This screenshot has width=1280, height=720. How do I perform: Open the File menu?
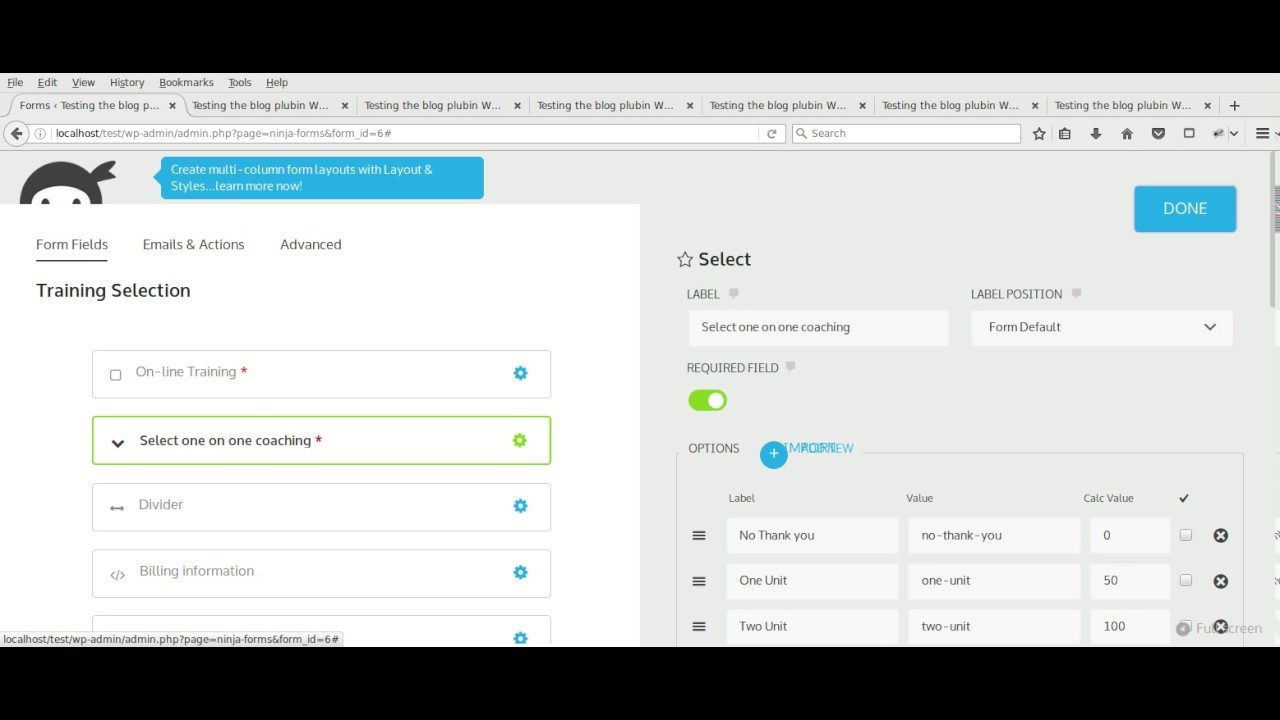[15, 82]
